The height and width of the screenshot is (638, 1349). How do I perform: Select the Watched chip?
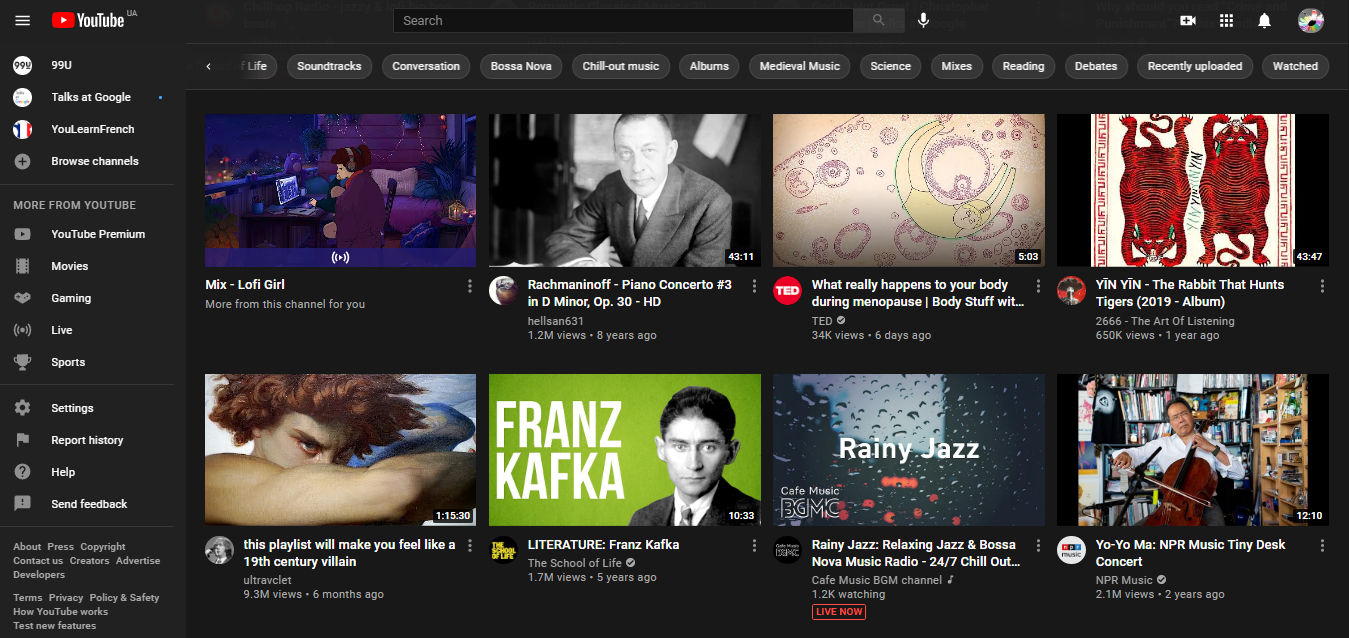point(1295,66)
